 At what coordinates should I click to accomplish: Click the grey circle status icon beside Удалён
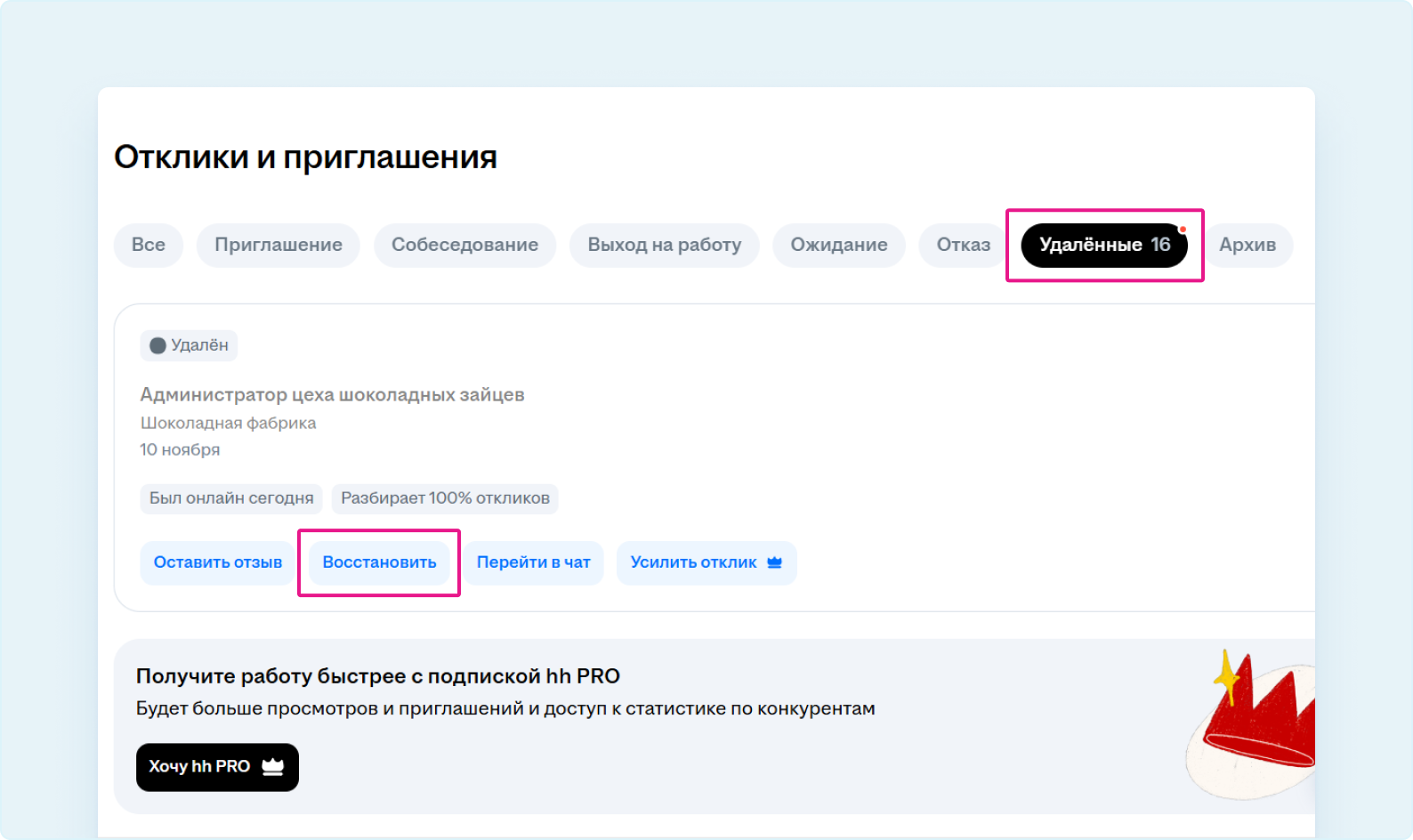coord(157,345)
